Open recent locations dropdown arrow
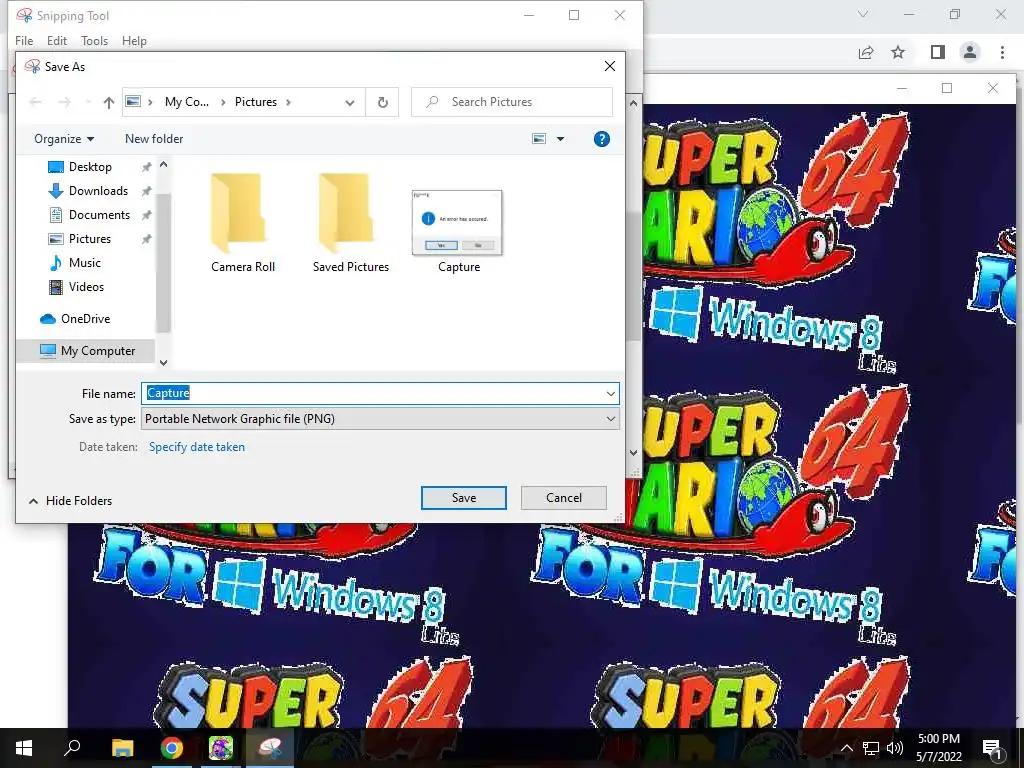Viewport: 1024px width, 768px height. pyautogui.click(x=88, y=102)
